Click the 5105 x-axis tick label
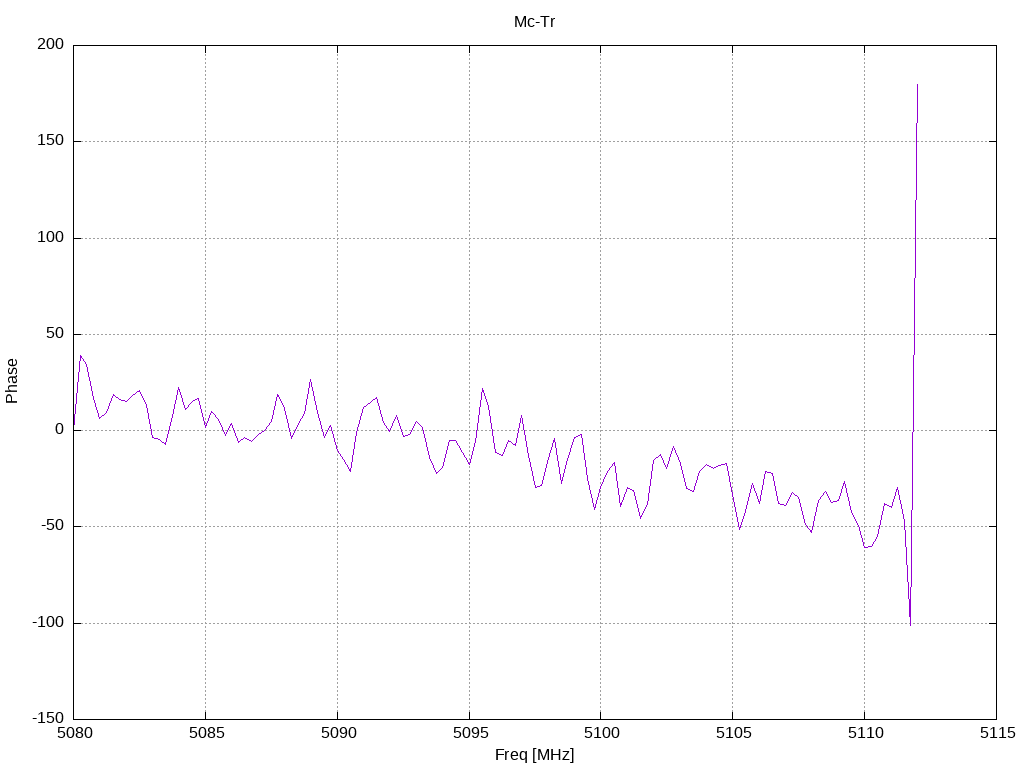Image resolution: width=1024 pixels, height=768 pixels. click(733, 733)
